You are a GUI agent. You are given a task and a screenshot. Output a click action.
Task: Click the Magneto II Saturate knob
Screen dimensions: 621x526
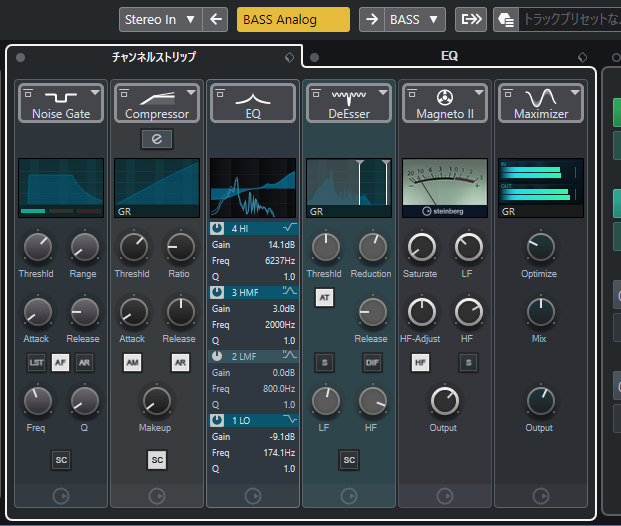[x=422, y=247]
